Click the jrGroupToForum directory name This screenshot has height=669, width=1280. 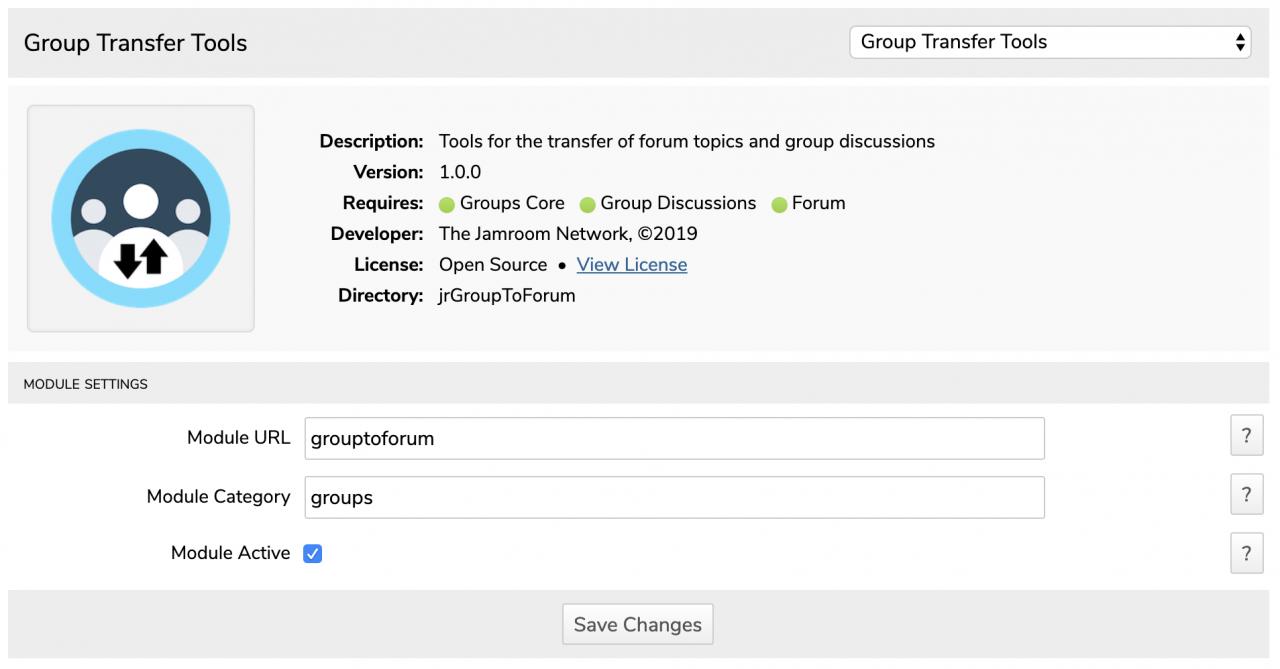(x=507, y=296)
